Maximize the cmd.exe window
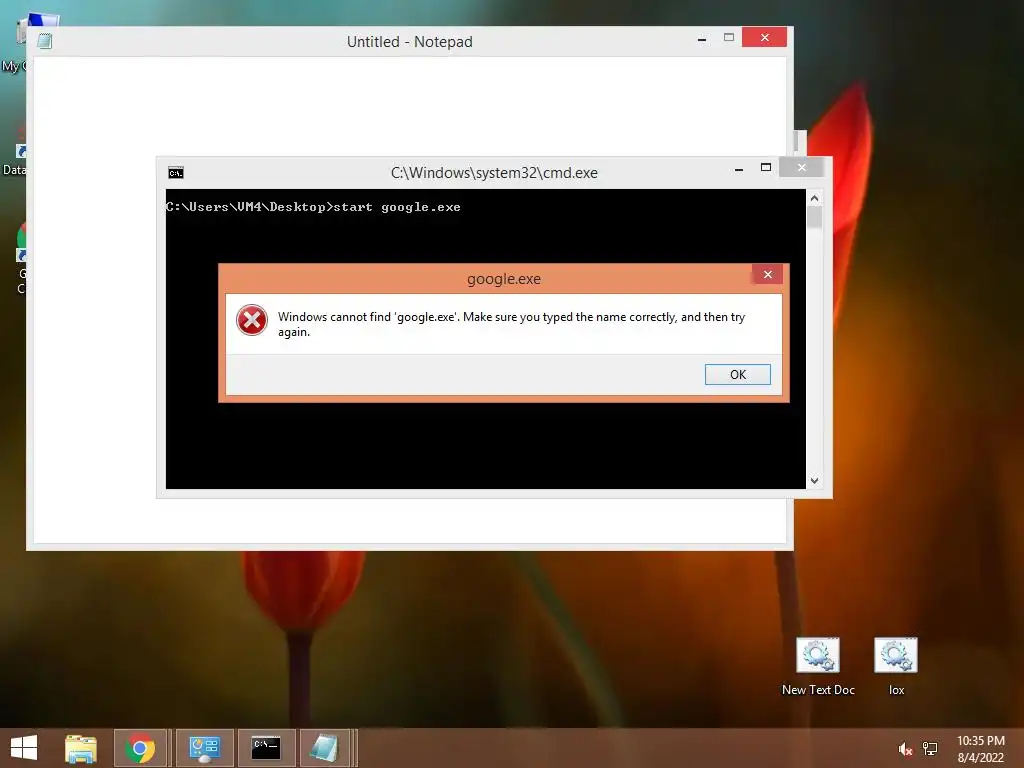This screenshot has height=768, width=1024. (766, 168)
